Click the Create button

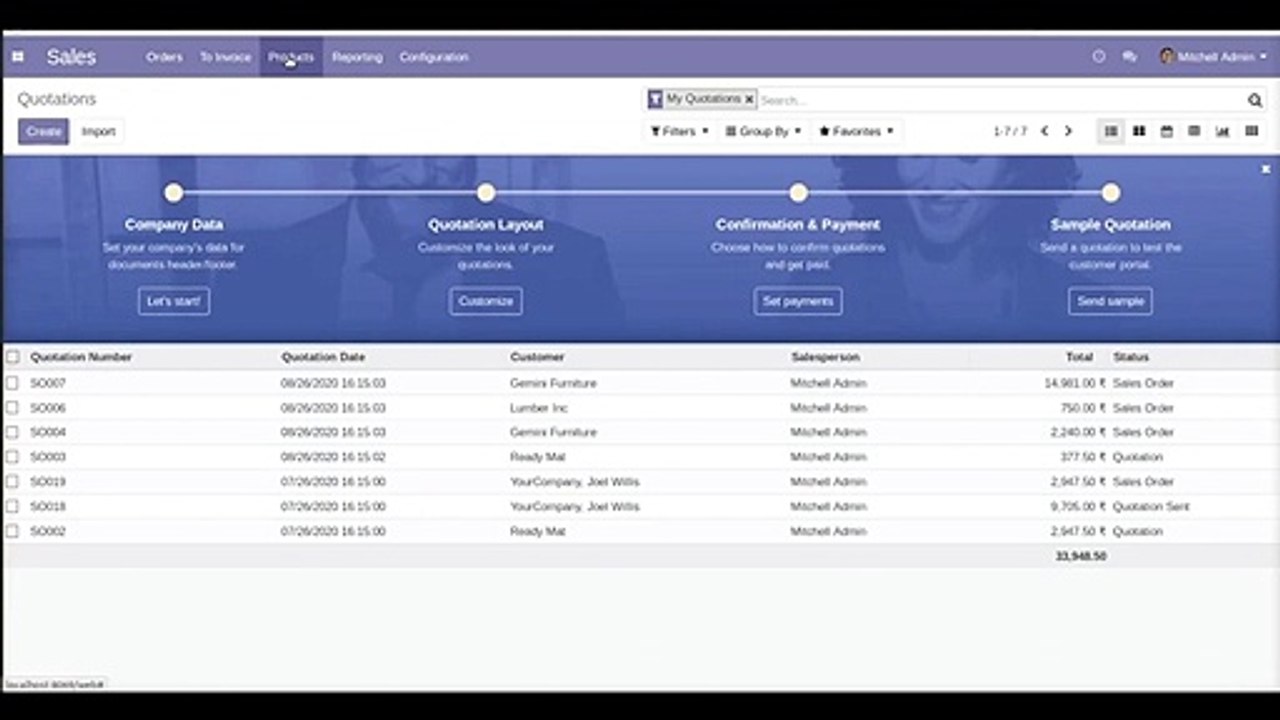44,131
